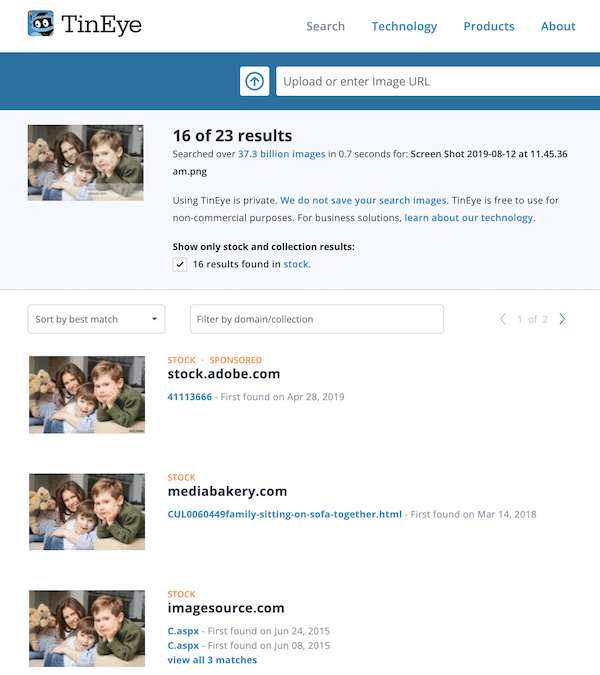Click 'view all 3 matches' link
Screen dimensions: 600x675
pyautogui.click(x=212, y=660)
